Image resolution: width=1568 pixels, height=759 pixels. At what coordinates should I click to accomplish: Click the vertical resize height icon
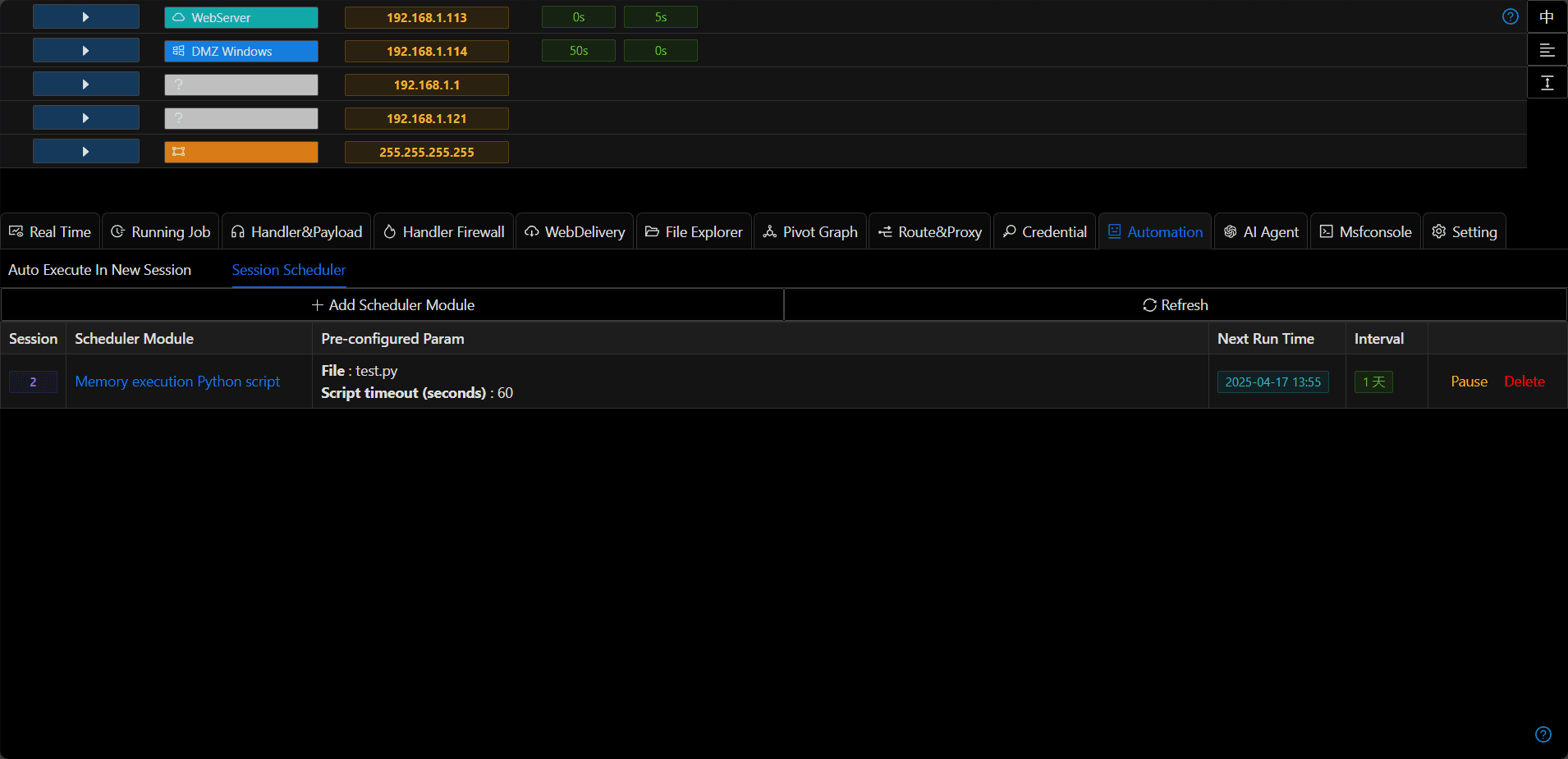[x=1547, y=83]
